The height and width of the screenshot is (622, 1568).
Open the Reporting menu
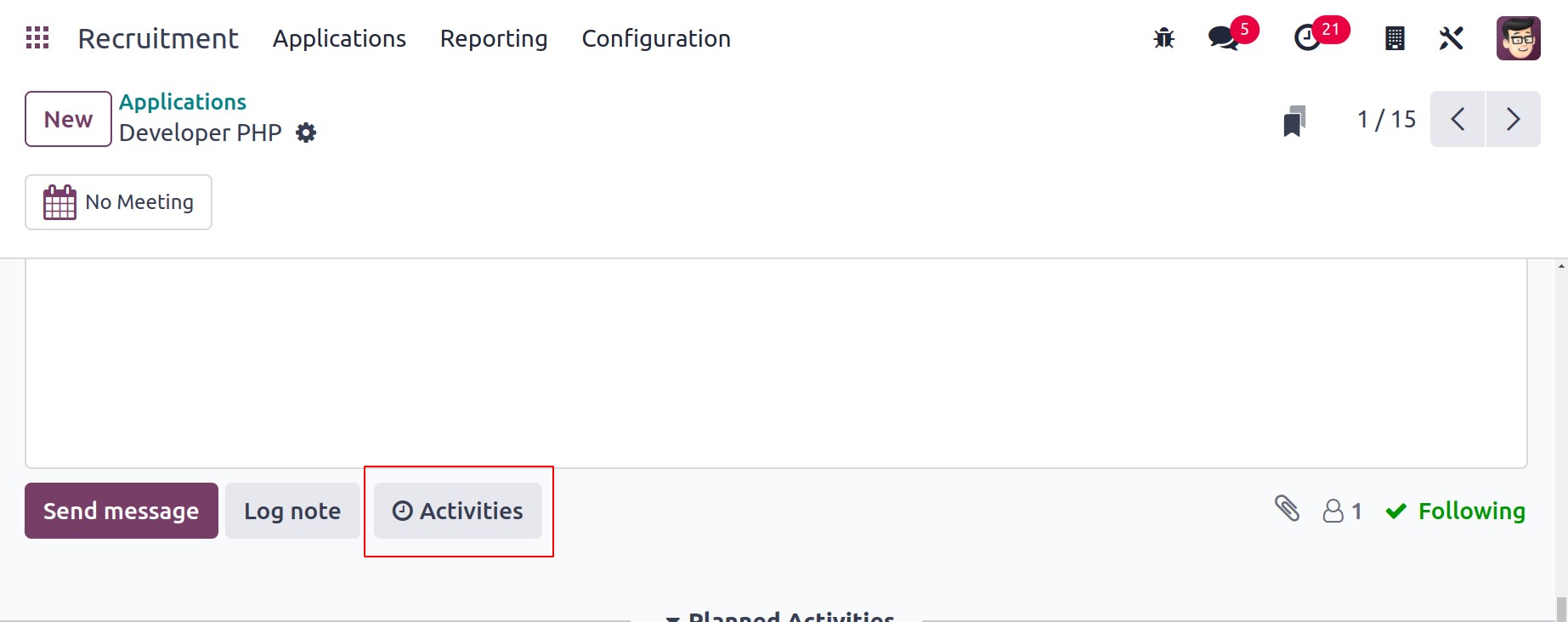click(494, 38)
